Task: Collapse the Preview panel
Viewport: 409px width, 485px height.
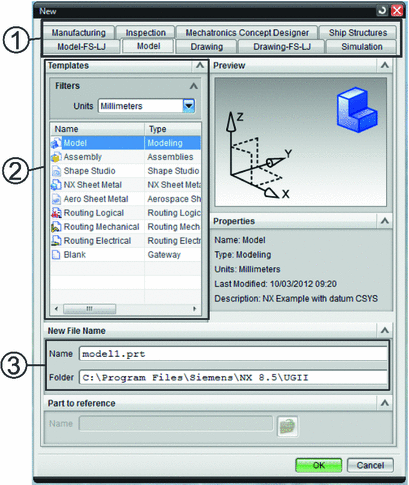Action: pos(385,66)
